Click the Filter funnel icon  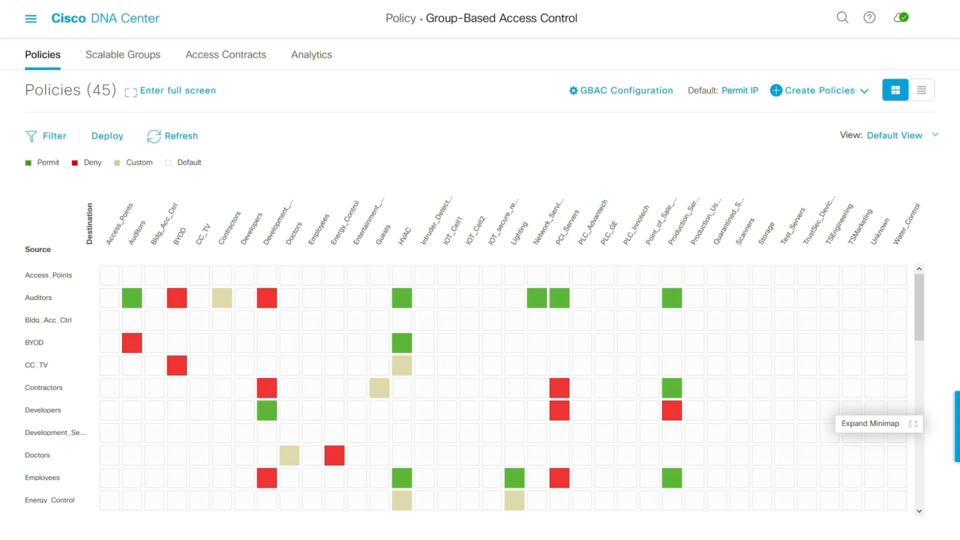pyautogui.click(x=31, y=136)
